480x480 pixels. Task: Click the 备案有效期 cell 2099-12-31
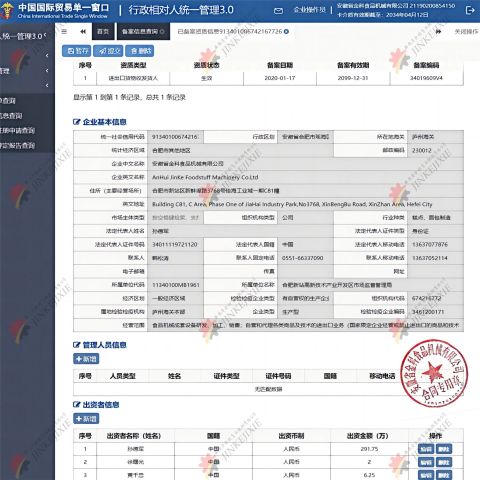pyautogui.click(x=353, y=78)
